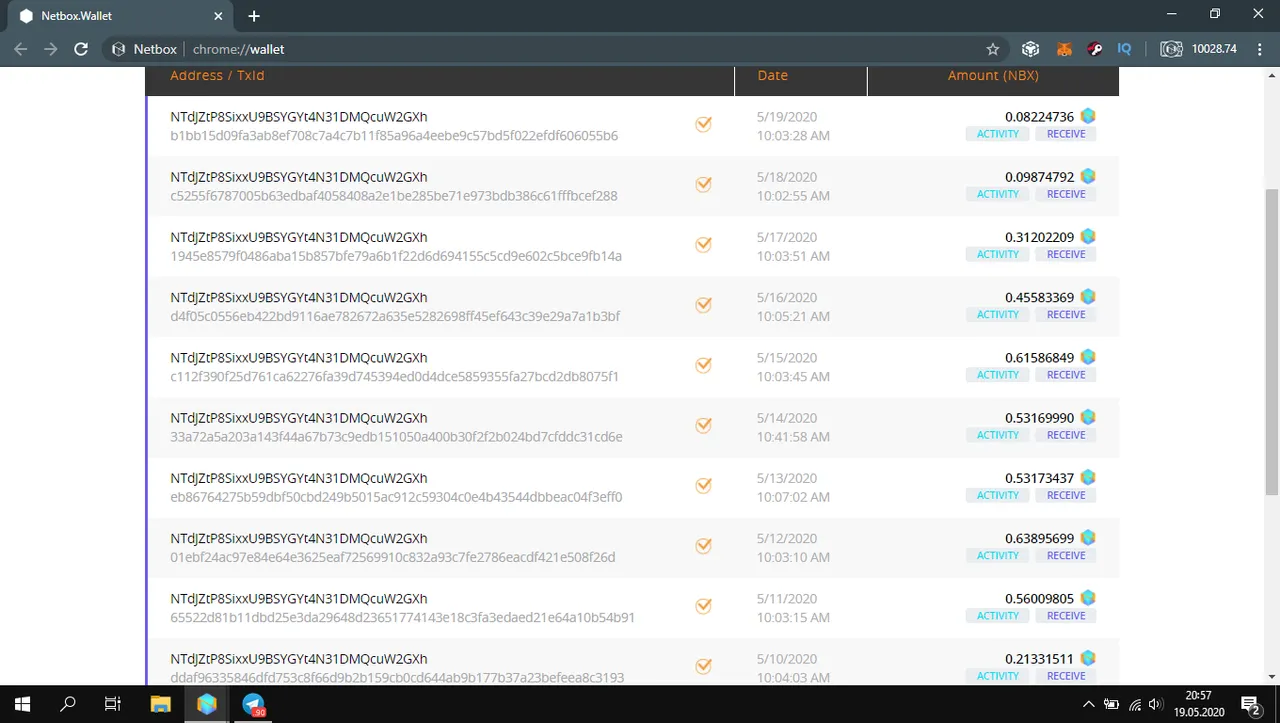1280x723 pixels.
Task: Click the amount 0.53173437
Action: click(1039, 478)
